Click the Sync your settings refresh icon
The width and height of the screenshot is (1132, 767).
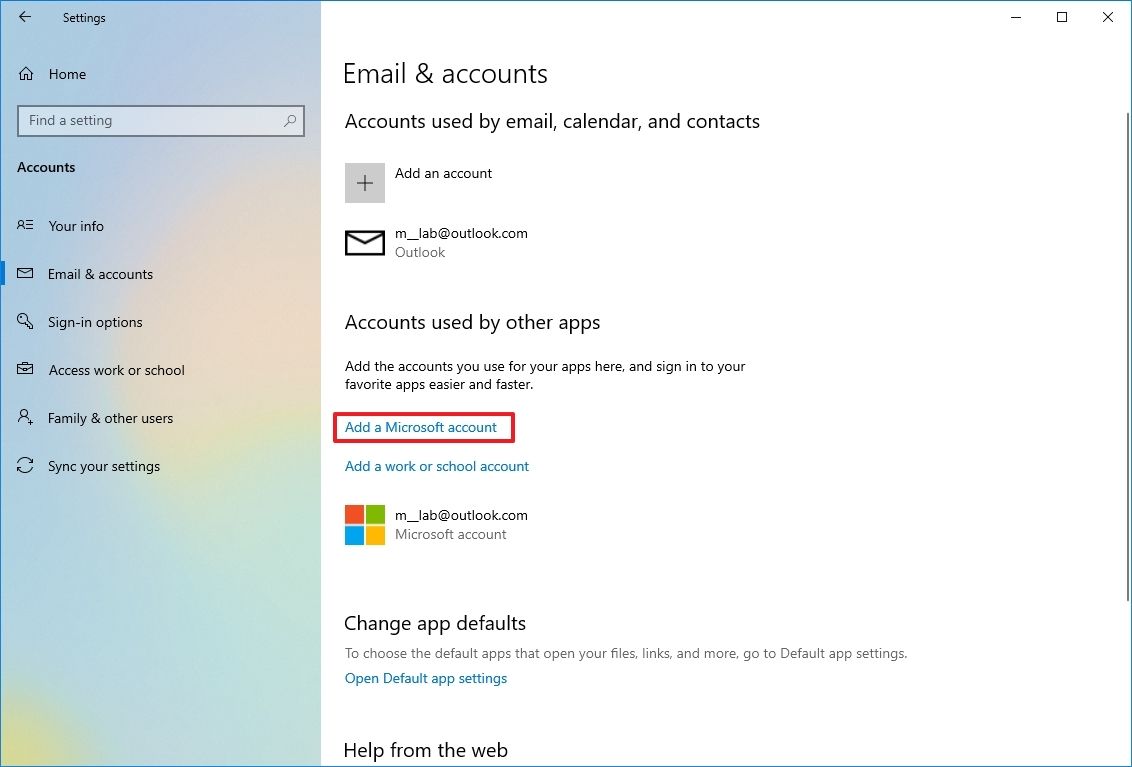point(24,466)
